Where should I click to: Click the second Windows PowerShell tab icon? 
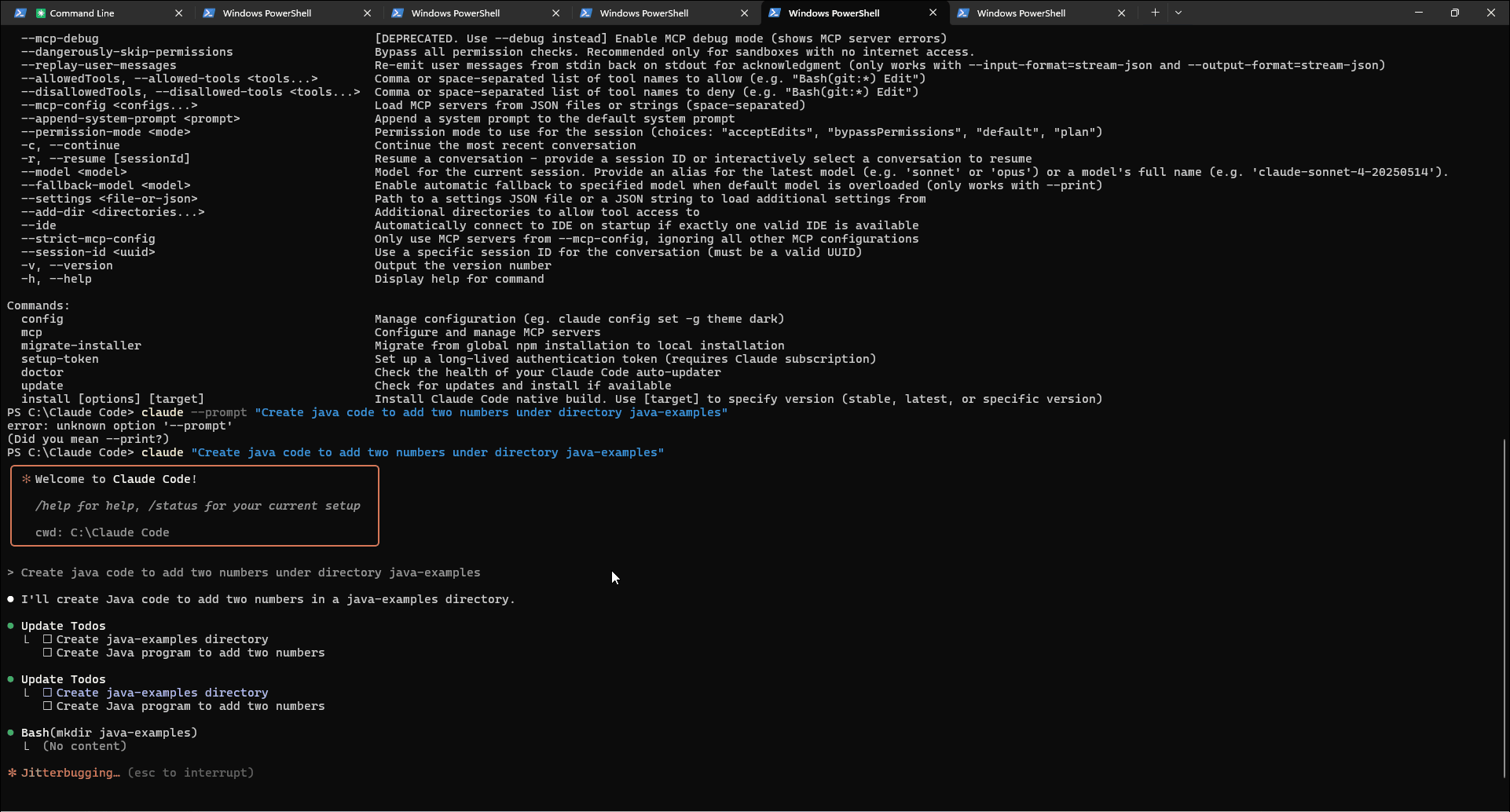[398, 13]
